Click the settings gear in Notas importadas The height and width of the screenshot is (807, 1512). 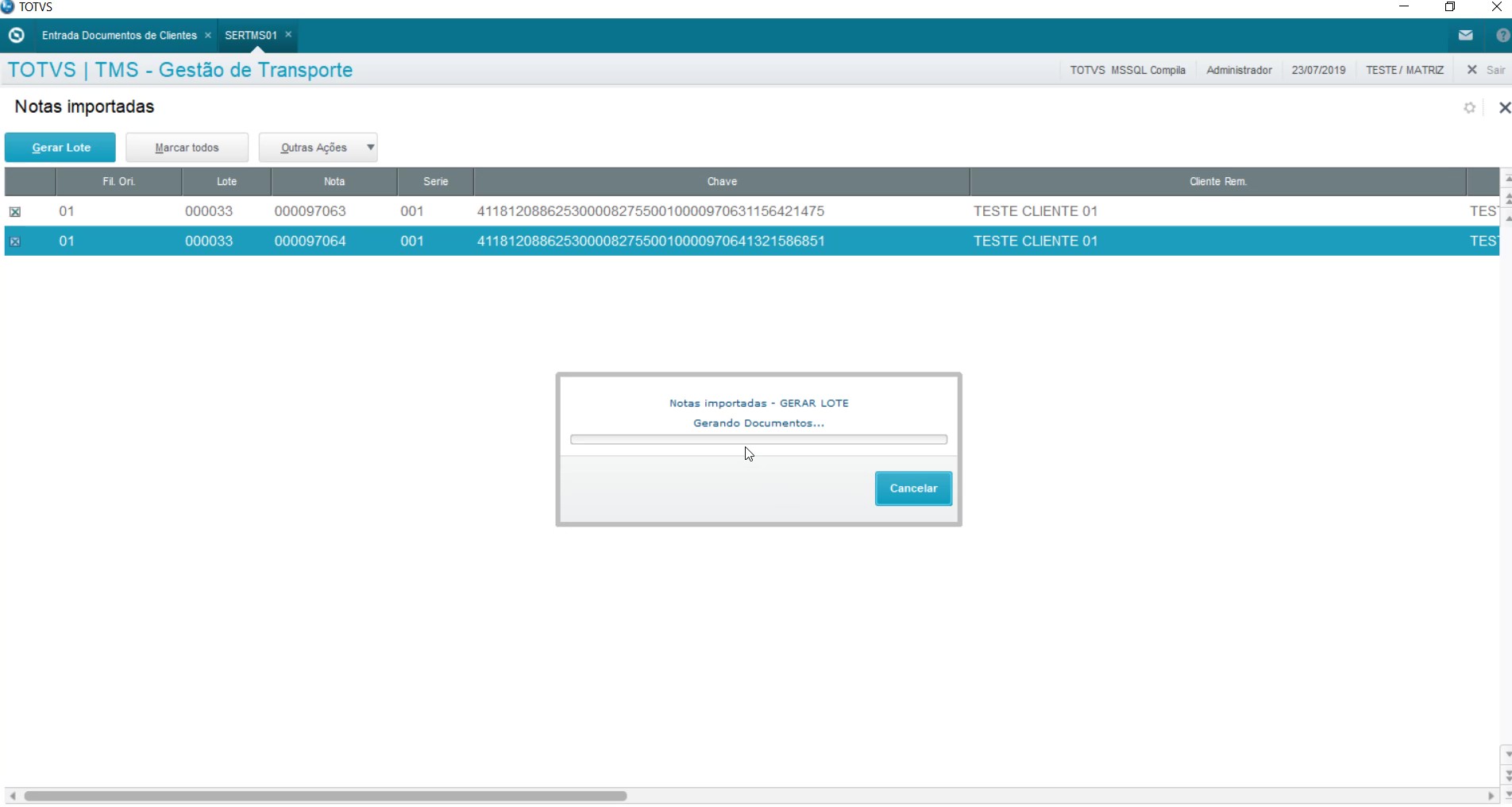1470,107
